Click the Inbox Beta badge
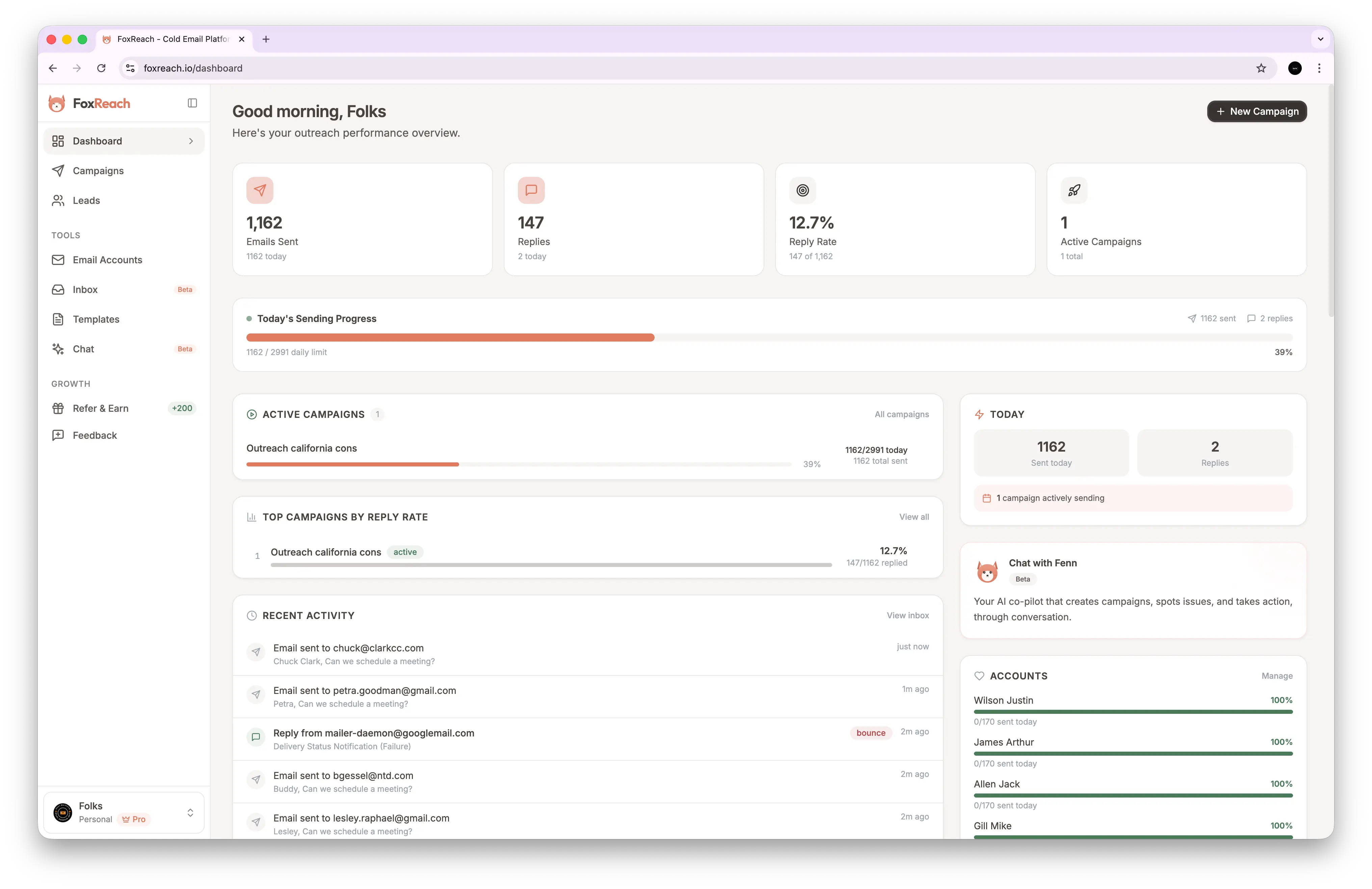Screen dimensions: 1372x889 click(x=185, y=289)
